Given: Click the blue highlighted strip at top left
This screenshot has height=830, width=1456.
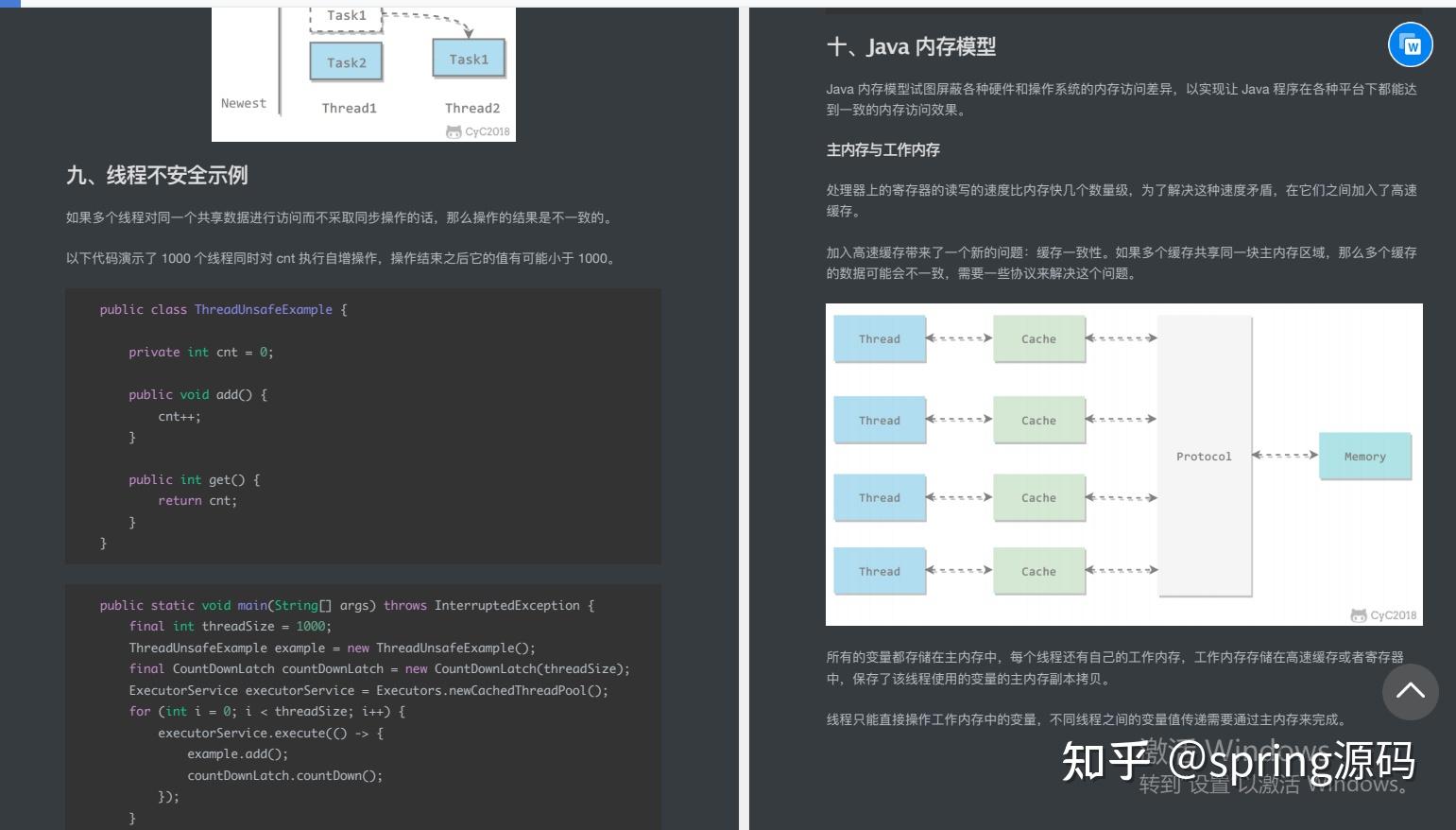Looking at the screenshot, I should (x=9, y=6).
